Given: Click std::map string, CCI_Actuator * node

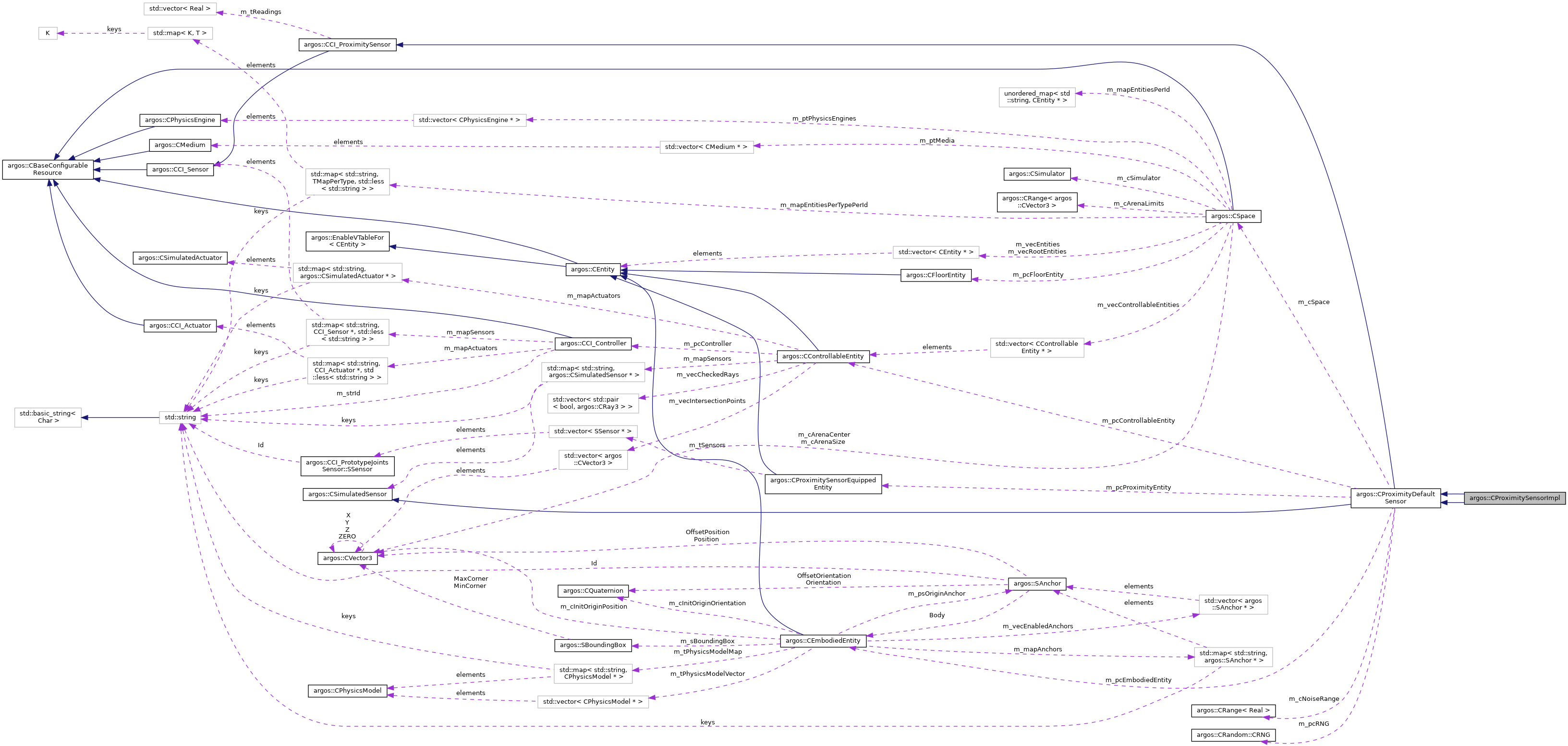Looking at the screenshot, I should tap(348, 370).
